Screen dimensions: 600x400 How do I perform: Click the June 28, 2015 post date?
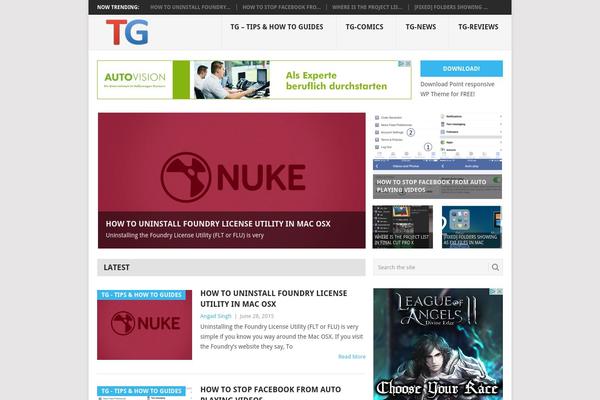[x=256, y=316]
